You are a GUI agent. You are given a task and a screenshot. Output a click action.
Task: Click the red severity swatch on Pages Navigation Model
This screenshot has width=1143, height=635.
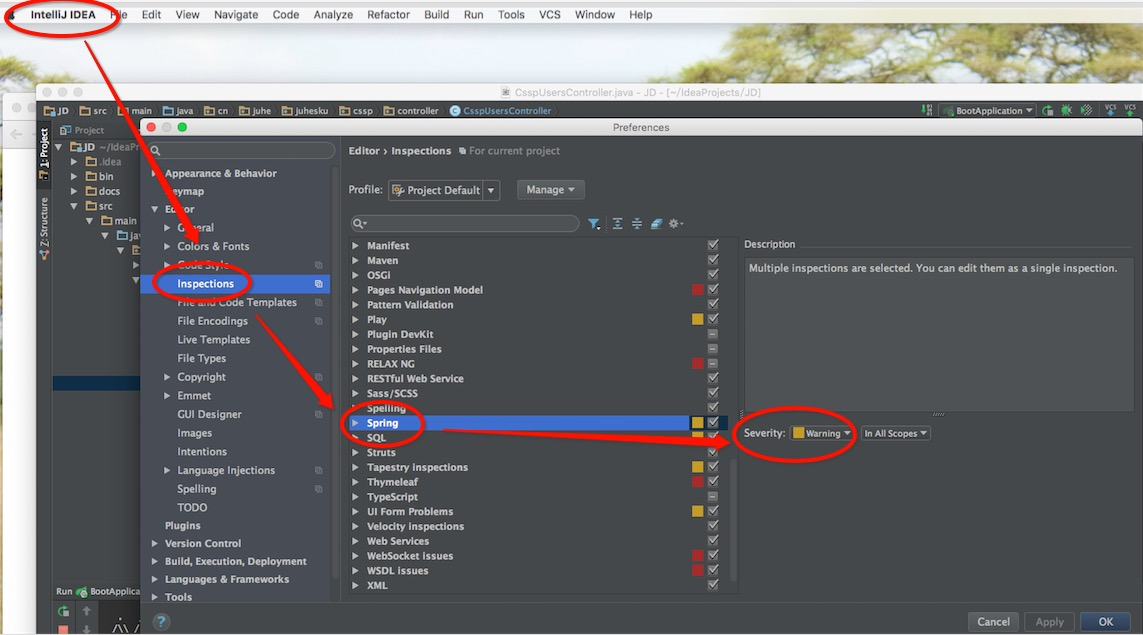tap(698, 289)
